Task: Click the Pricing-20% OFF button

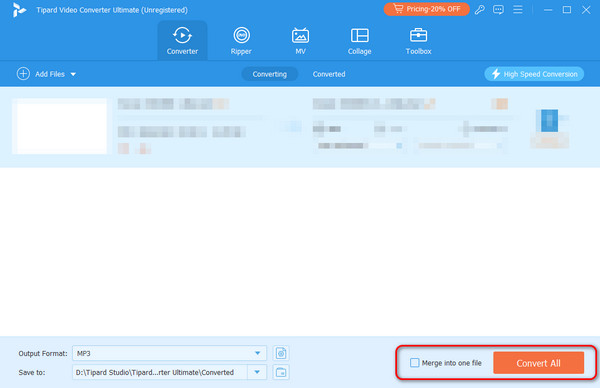Action: click(x=426, y=9)
